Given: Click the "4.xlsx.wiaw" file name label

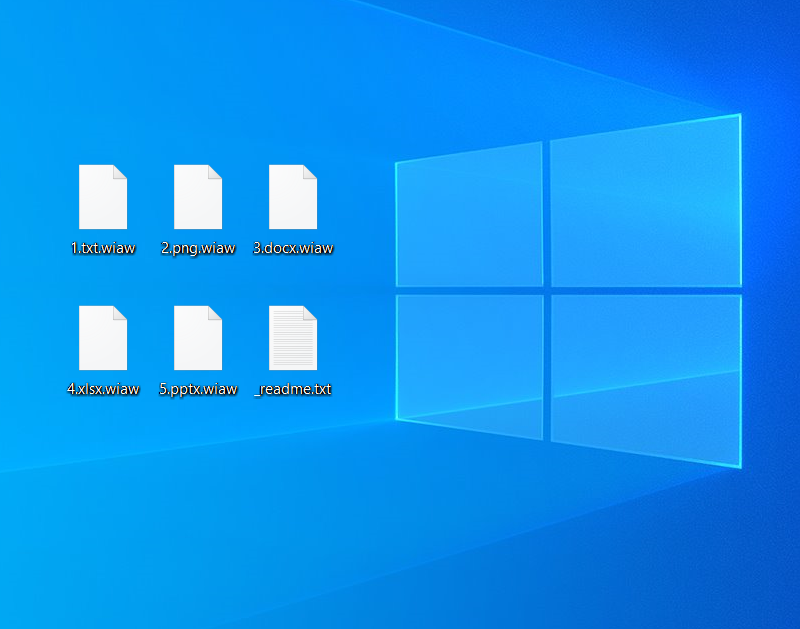Looking at the screenshot, I should click(x=103, y=390).
